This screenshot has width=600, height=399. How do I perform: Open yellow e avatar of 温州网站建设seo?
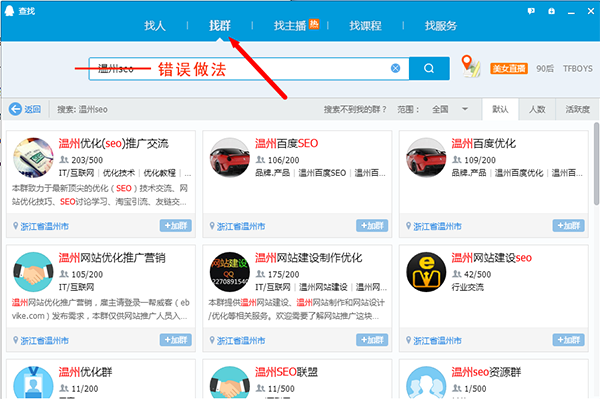426,272
